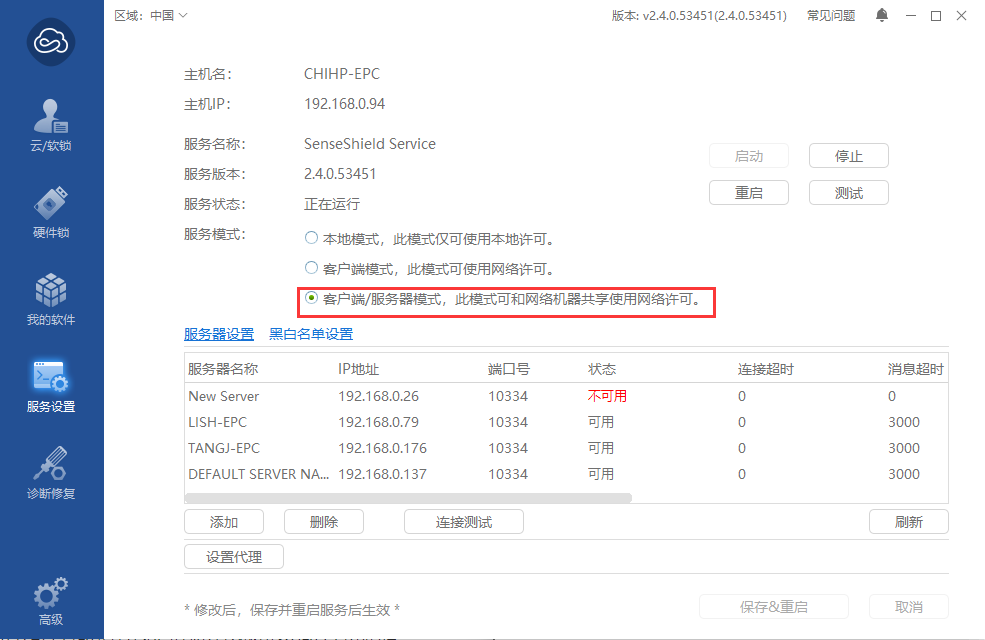Click IP address 192.168.0.176 cell
Image resolution: width=985 pixels, height=640 pixels.
pyautogui.click(x=383, y=448)
